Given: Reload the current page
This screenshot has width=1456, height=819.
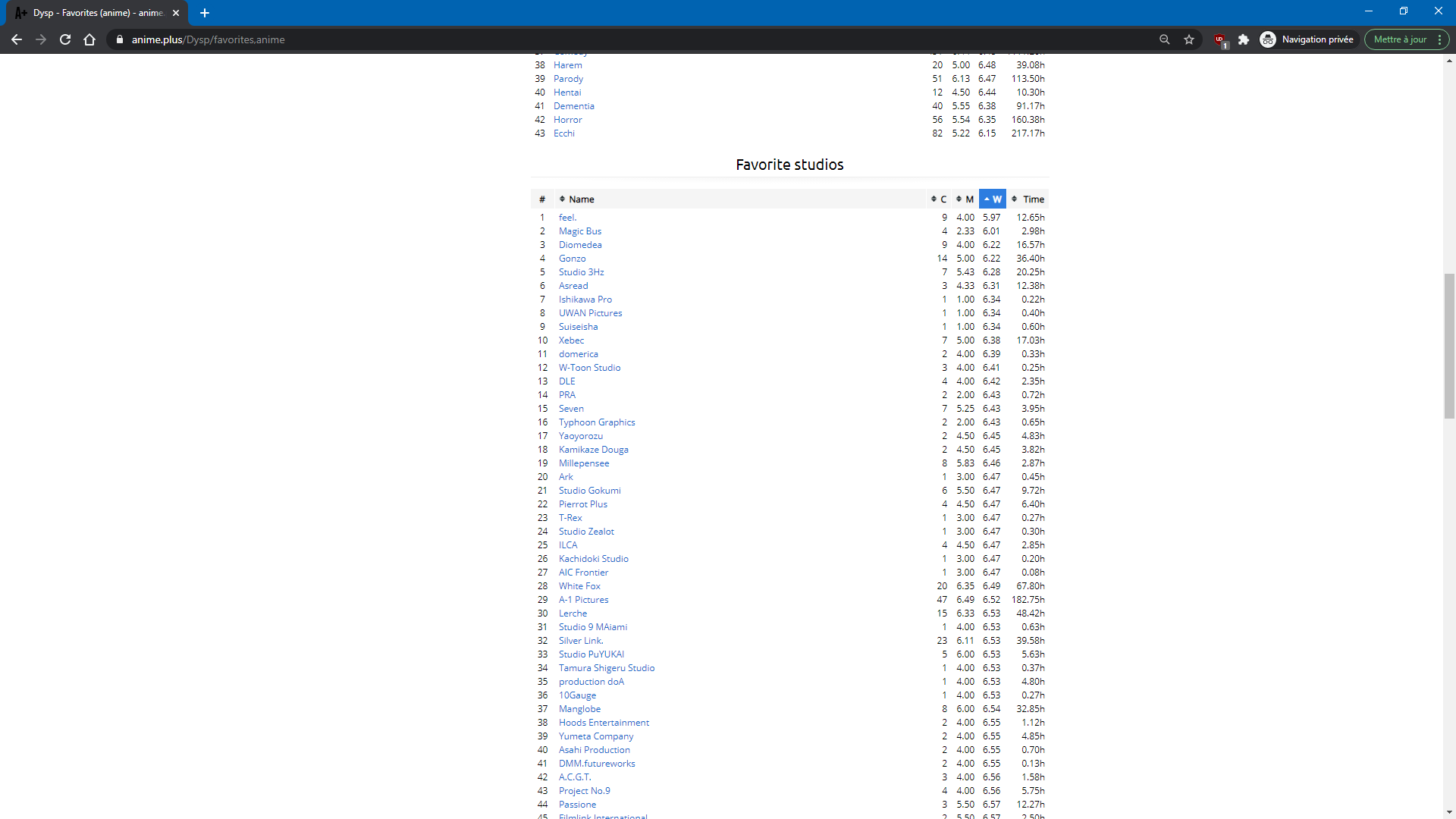Looking at the screenshot, I should (x=65, y=39).
